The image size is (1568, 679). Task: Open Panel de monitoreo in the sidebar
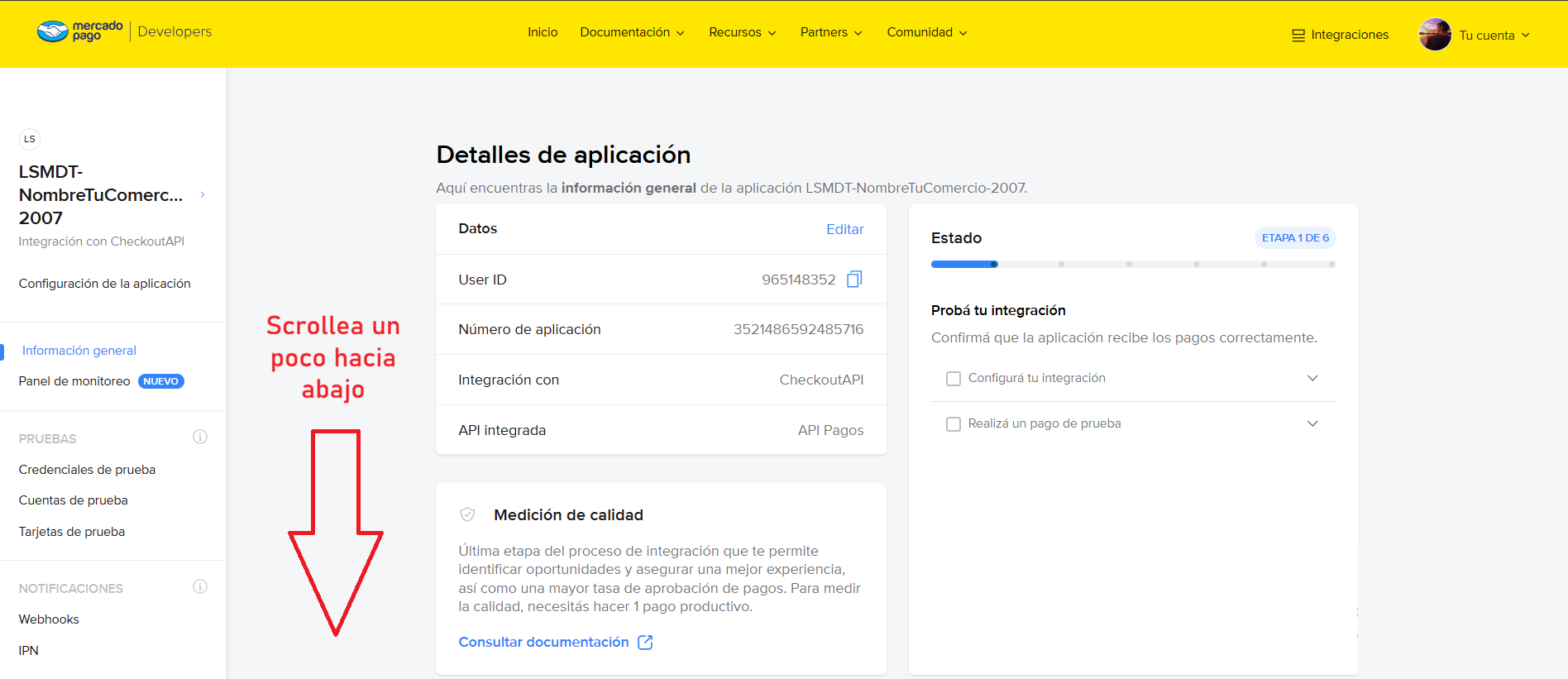click(74, 381)
